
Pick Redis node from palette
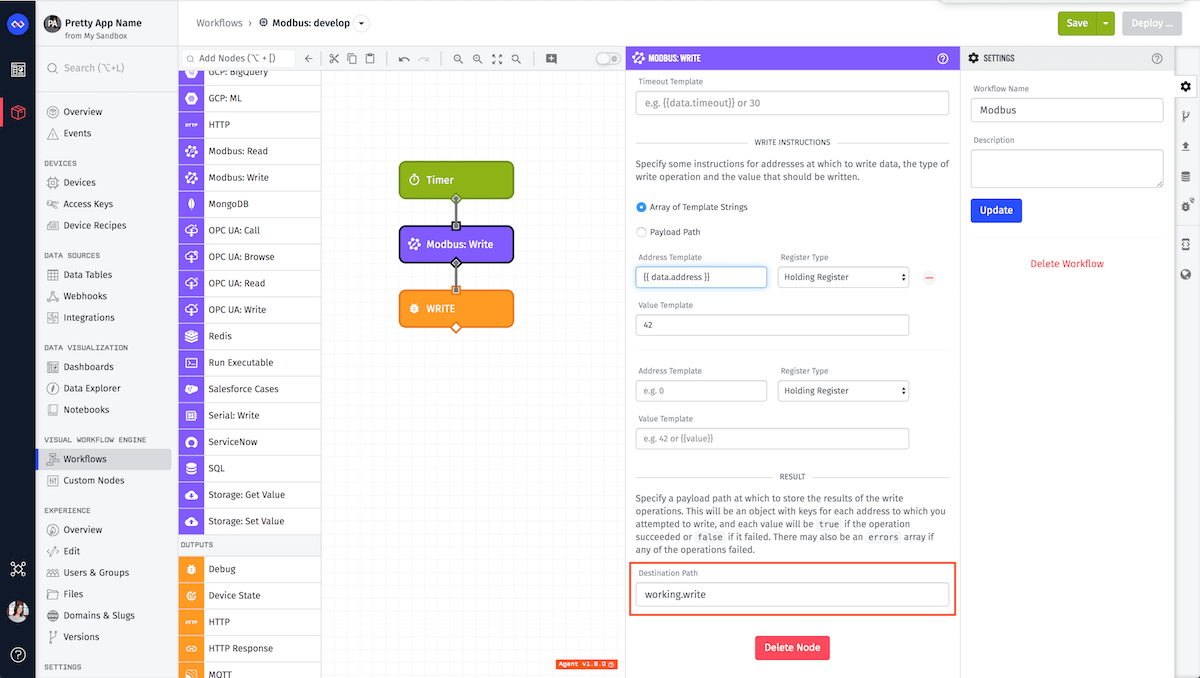tap(250, 336)
